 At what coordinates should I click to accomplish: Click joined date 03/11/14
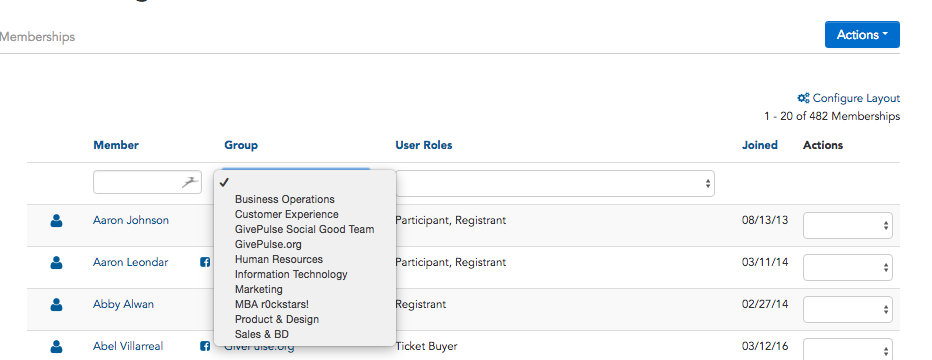tap(765, 262)
